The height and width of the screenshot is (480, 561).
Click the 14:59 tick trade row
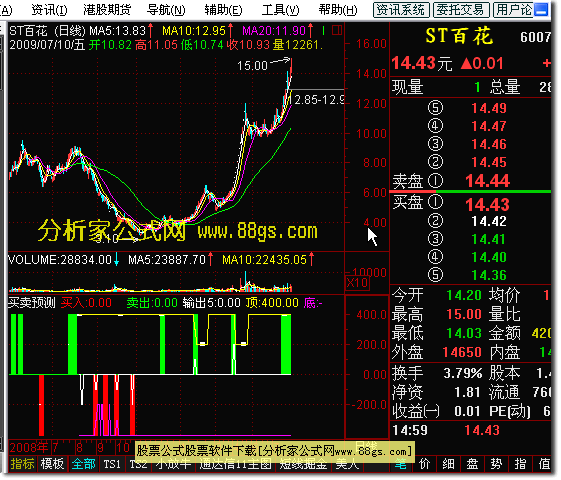point(470,430)
